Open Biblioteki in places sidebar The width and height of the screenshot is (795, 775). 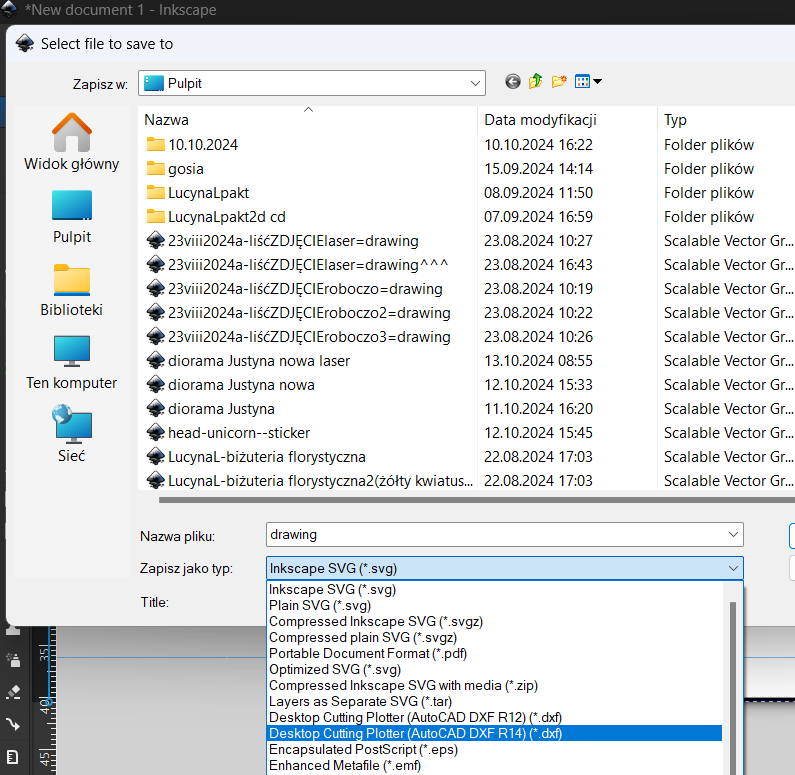point(71,290)
